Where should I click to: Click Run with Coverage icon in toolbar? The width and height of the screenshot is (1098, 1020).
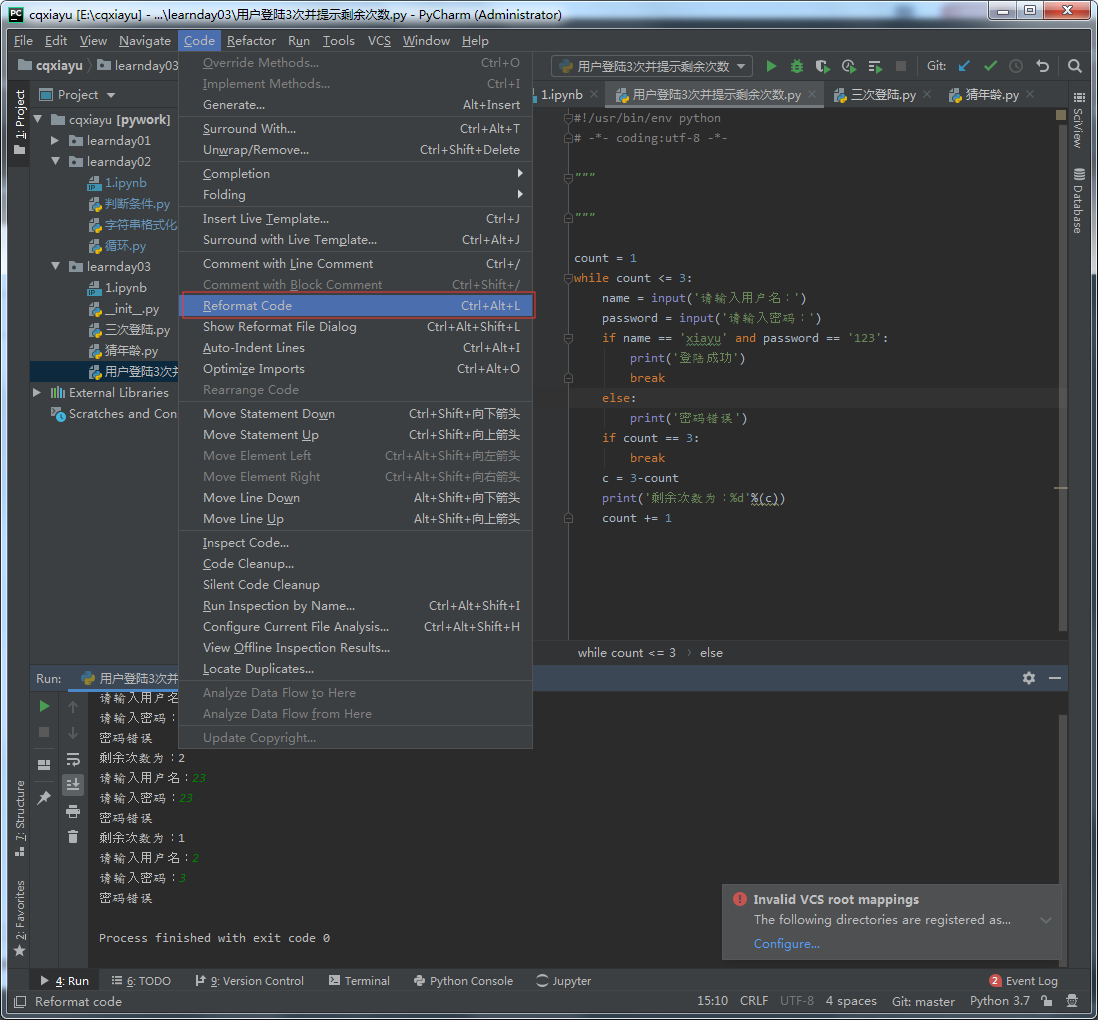coord(823,66)
